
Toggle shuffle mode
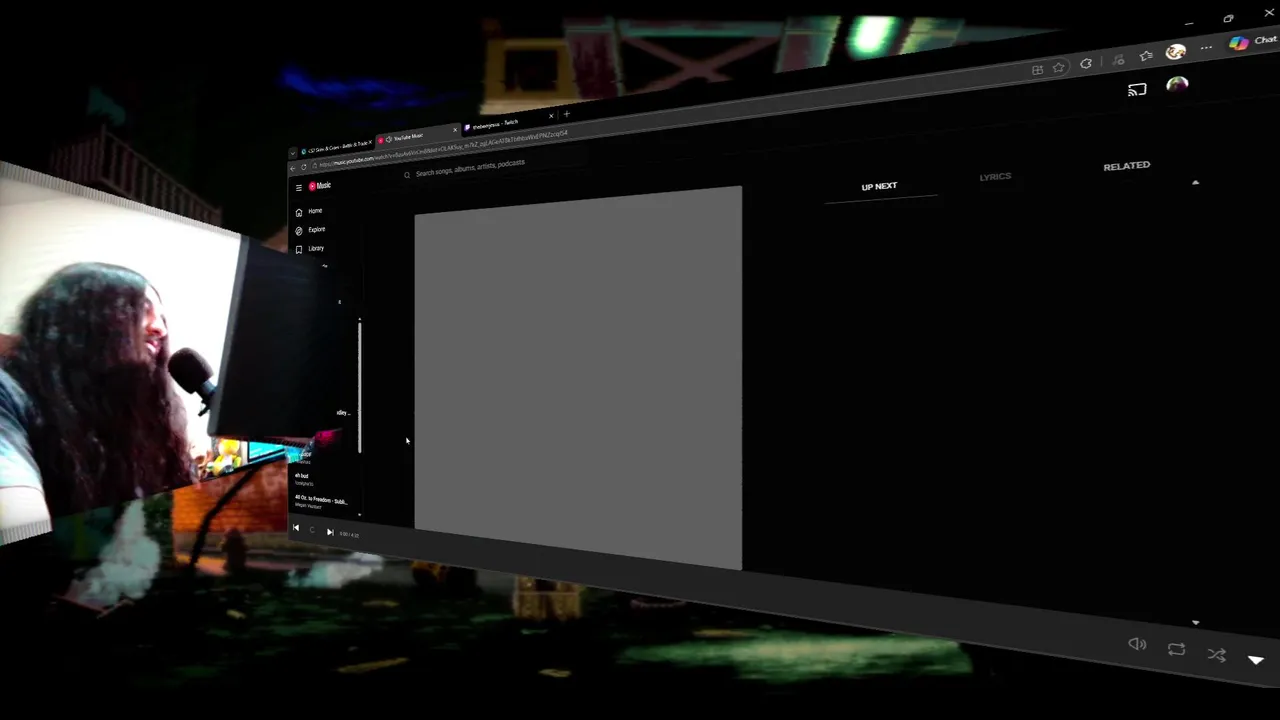pos(1216,655)
